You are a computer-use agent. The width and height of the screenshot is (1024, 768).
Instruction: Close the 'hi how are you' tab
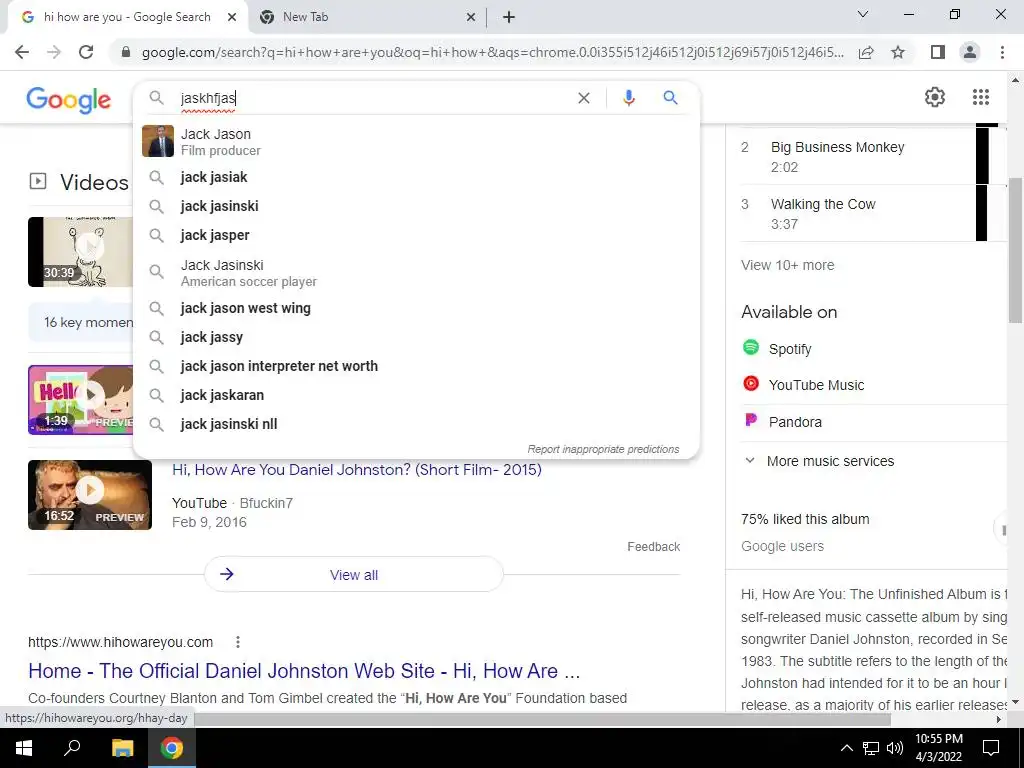click(232, 17)
